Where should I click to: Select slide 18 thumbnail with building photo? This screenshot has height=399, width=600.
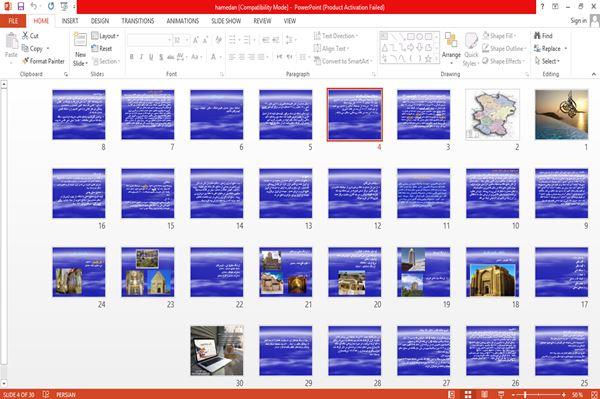point(492,272)
